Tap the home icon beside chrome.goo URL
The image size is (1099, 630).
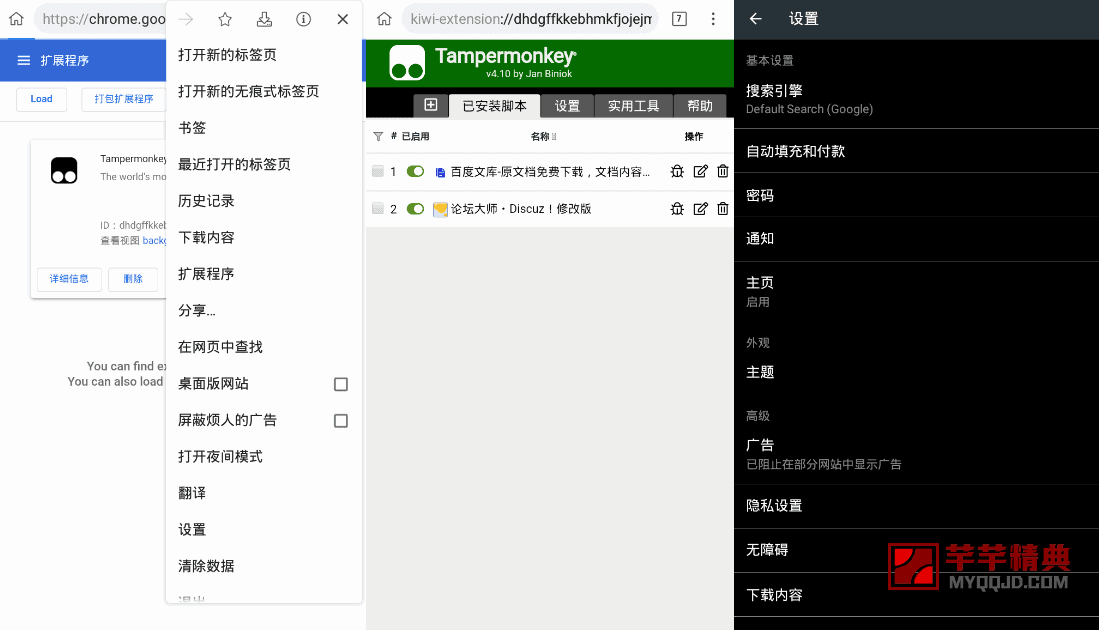click(x=16, y=19)
